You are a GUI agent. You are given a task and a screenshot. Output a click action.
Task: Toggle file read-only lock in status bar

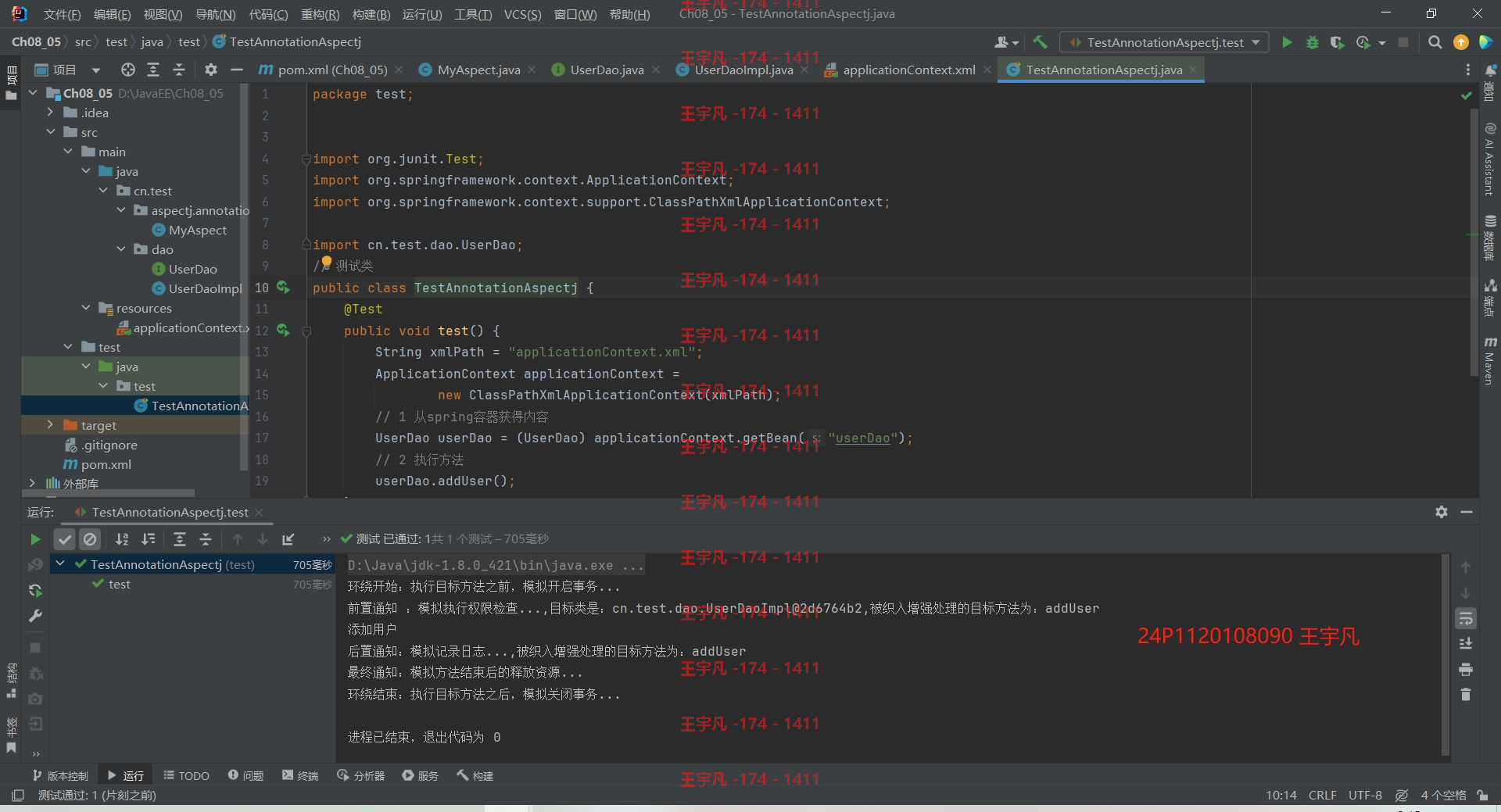(x=1482, y=796)
